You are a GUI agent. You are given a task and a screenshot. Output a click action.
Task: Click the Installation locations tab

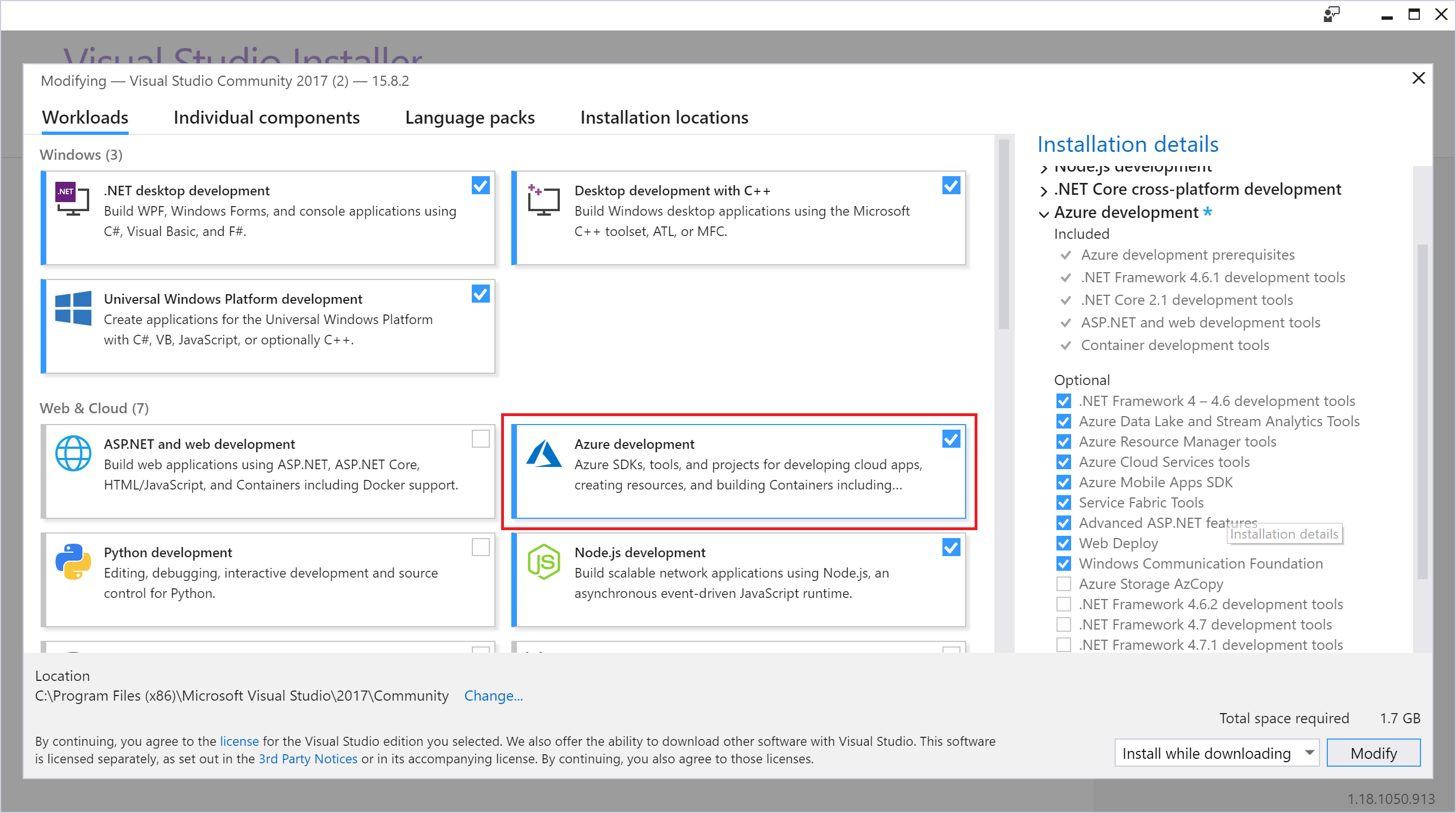pos(664,116)
